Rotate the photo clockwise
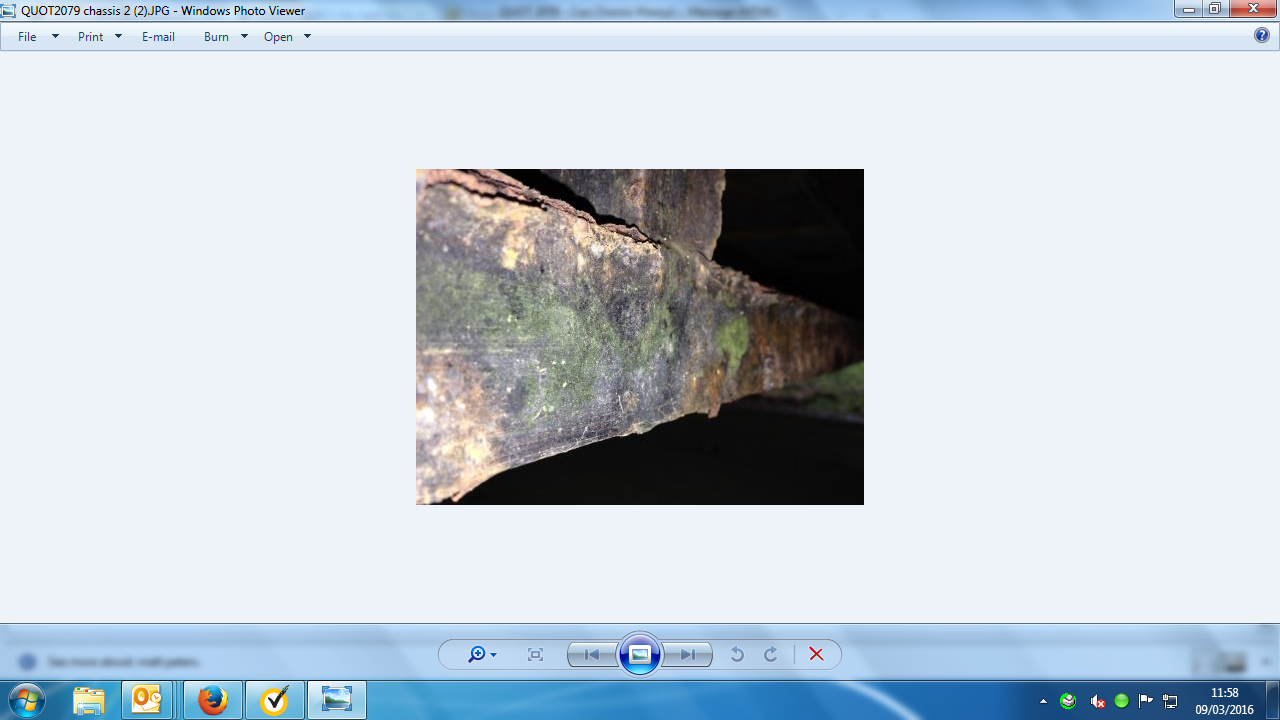The image size is (1280, 720). click(x=771, y=654)
